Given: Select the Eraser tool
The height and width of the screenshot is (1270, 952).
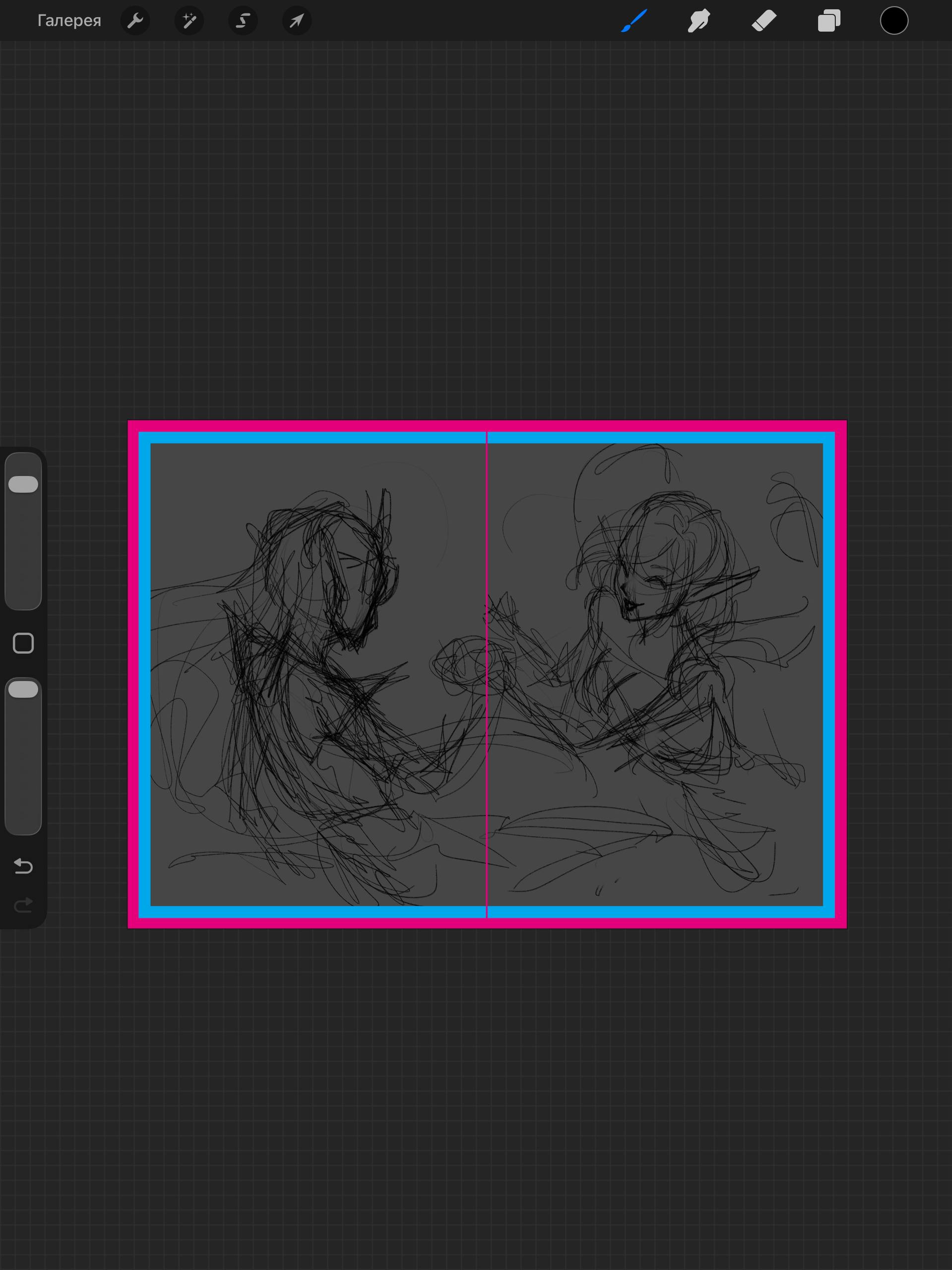Looking at the screenshot, I should coord(763,21).
